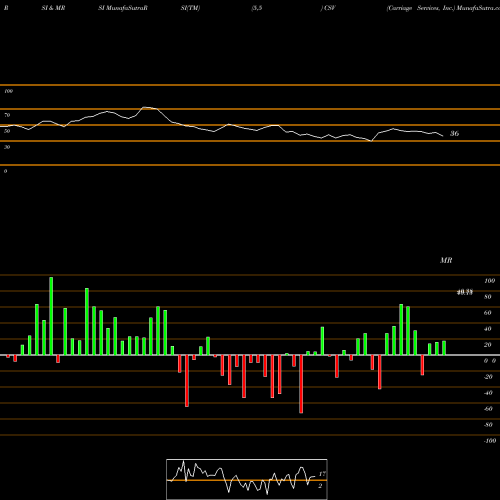Click the RSI axis label 30
This screenshot has width=500, height=500.
pos(7,147)
